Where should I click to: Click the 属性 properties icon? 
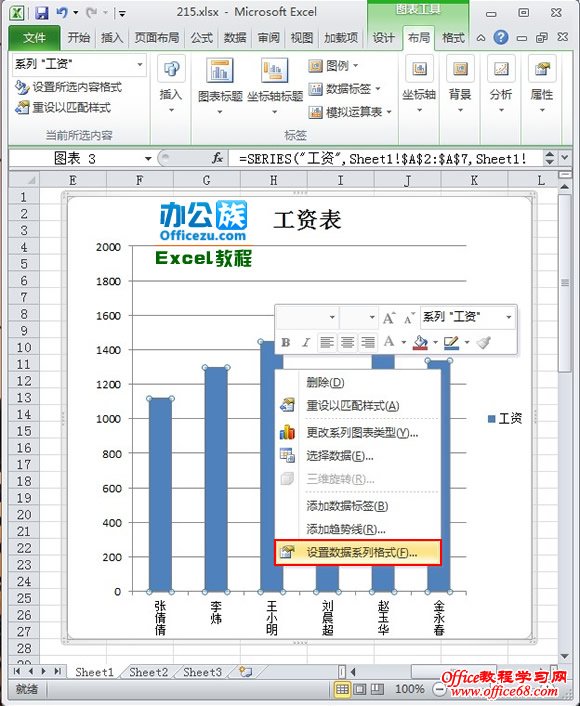[542, 69]
